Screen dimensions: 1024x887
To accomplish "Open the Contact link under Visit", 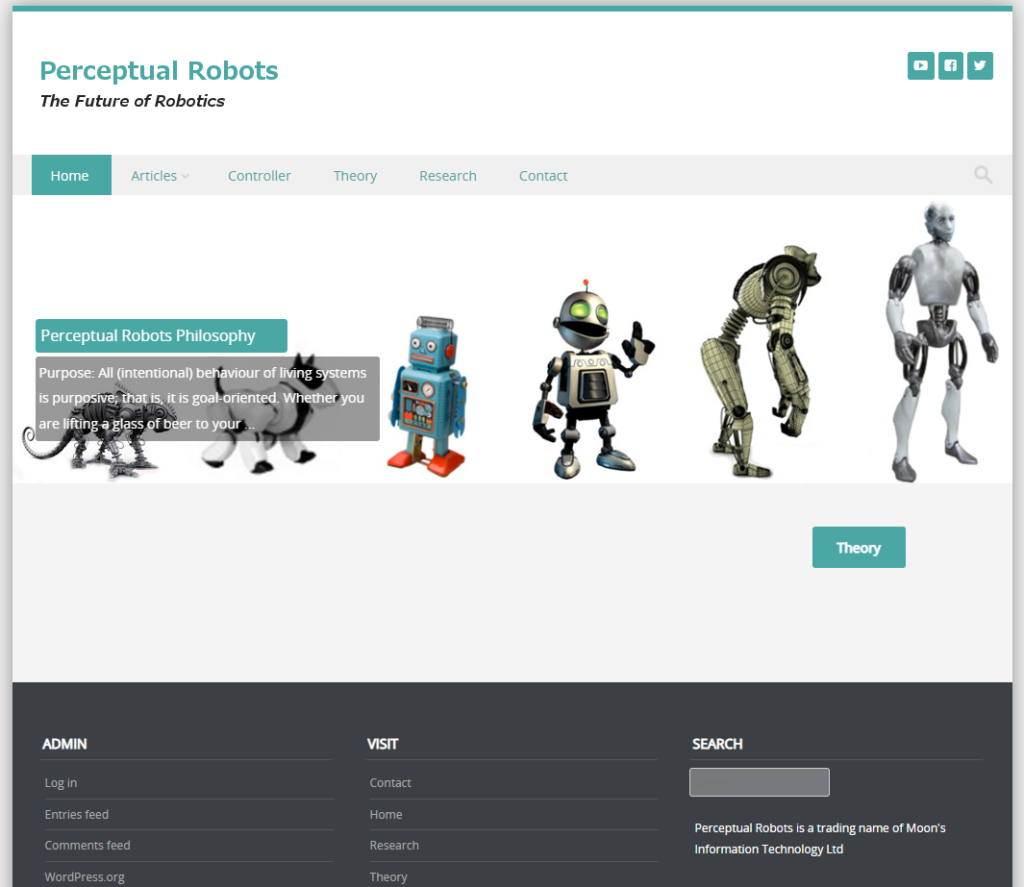I will click(x=390, y=783).
